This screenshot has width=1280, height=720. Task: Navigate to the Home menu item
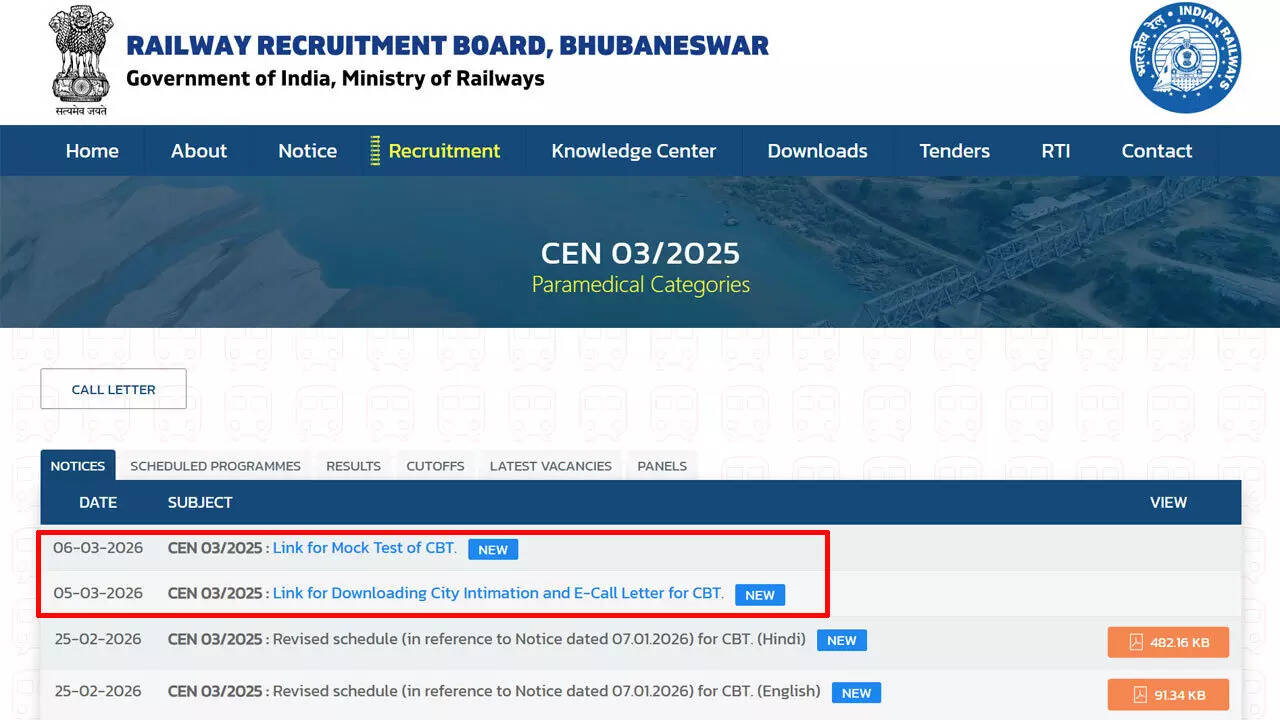click(92, 151)
